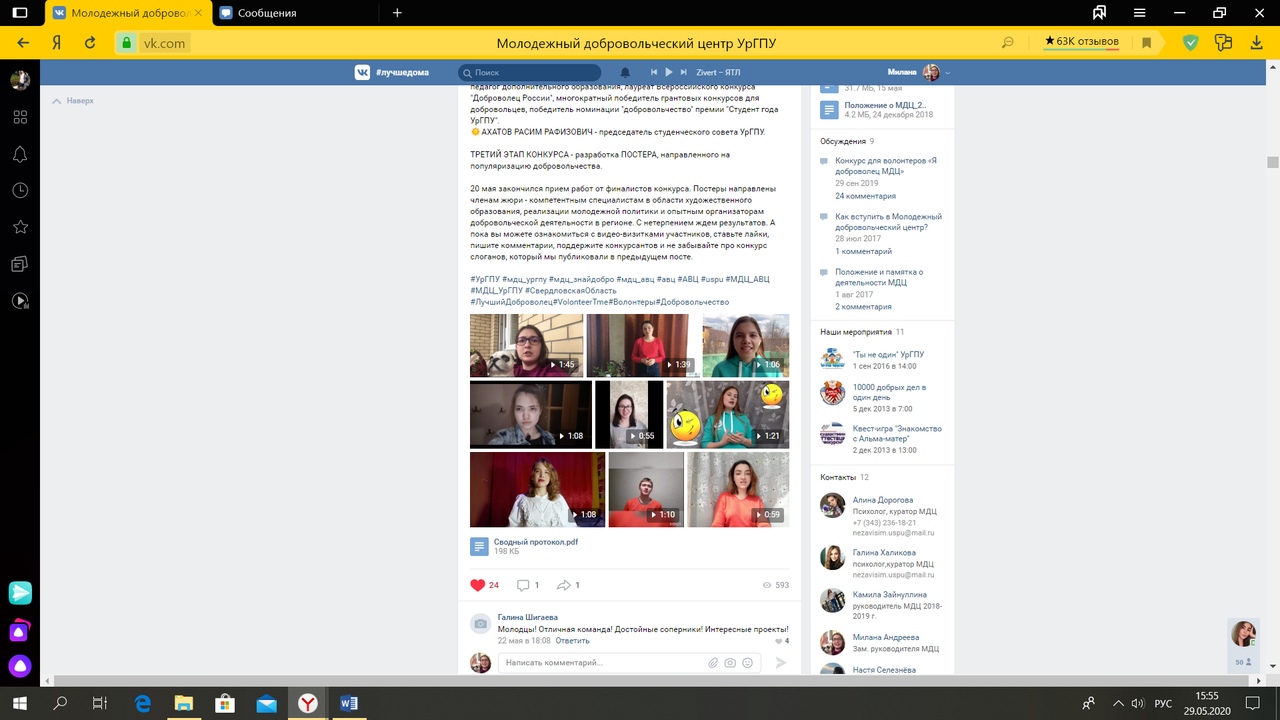Switch to the Сообщения browser tab
This screenshot has width=1280, height=720.
[266, 13]
